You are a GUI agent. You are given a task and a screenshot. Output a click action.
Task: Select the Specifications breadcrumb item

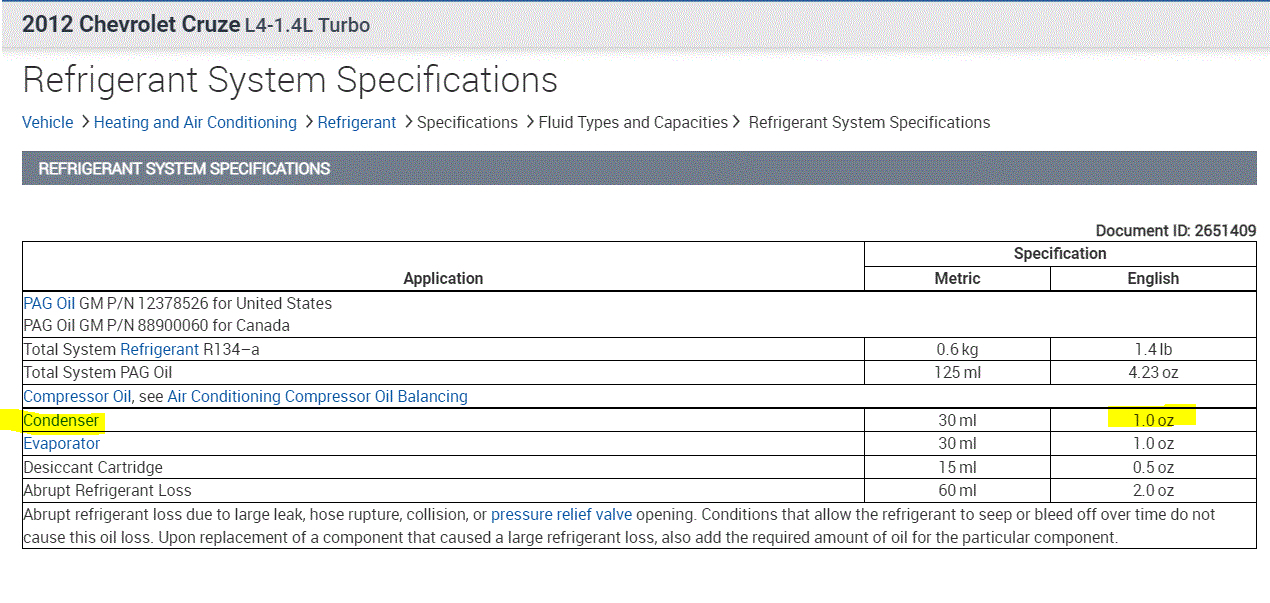pos(467,122)
